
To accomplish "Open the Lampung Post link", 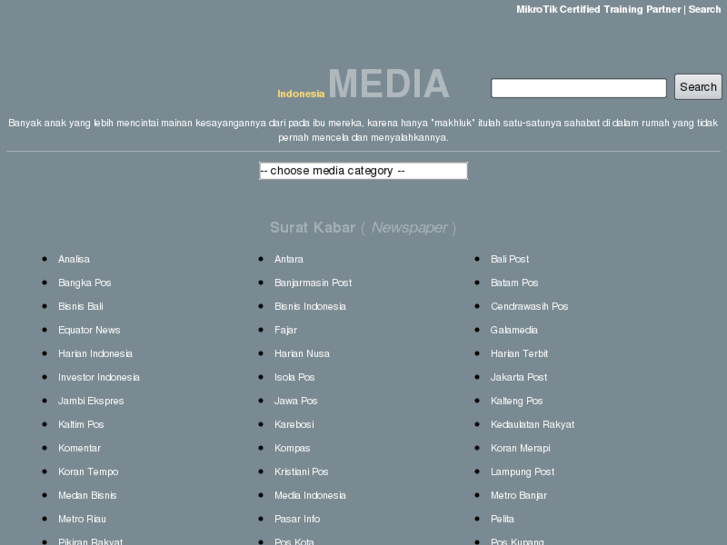I will [x=523, y=472].
